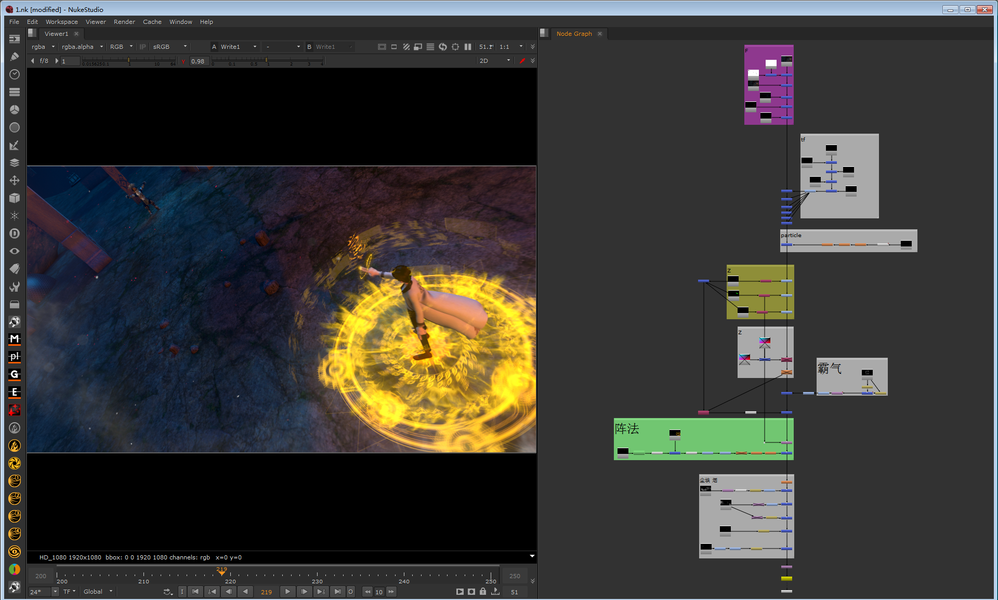Toggle the IP input process button
The image size is (998, 600).
(143, 46)
